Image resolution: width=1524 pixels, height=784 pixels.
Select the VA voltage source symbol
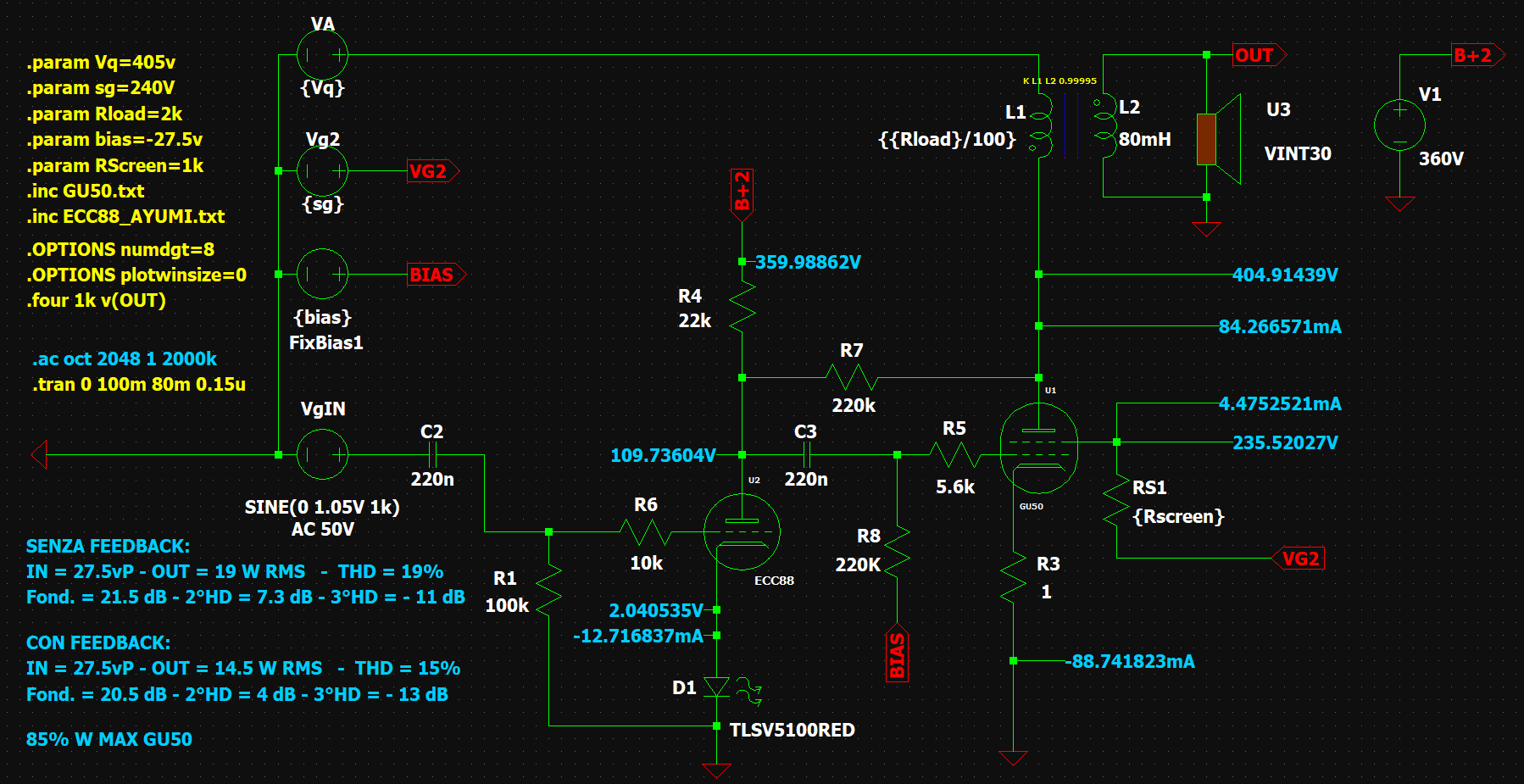click(x=322, y=55)
